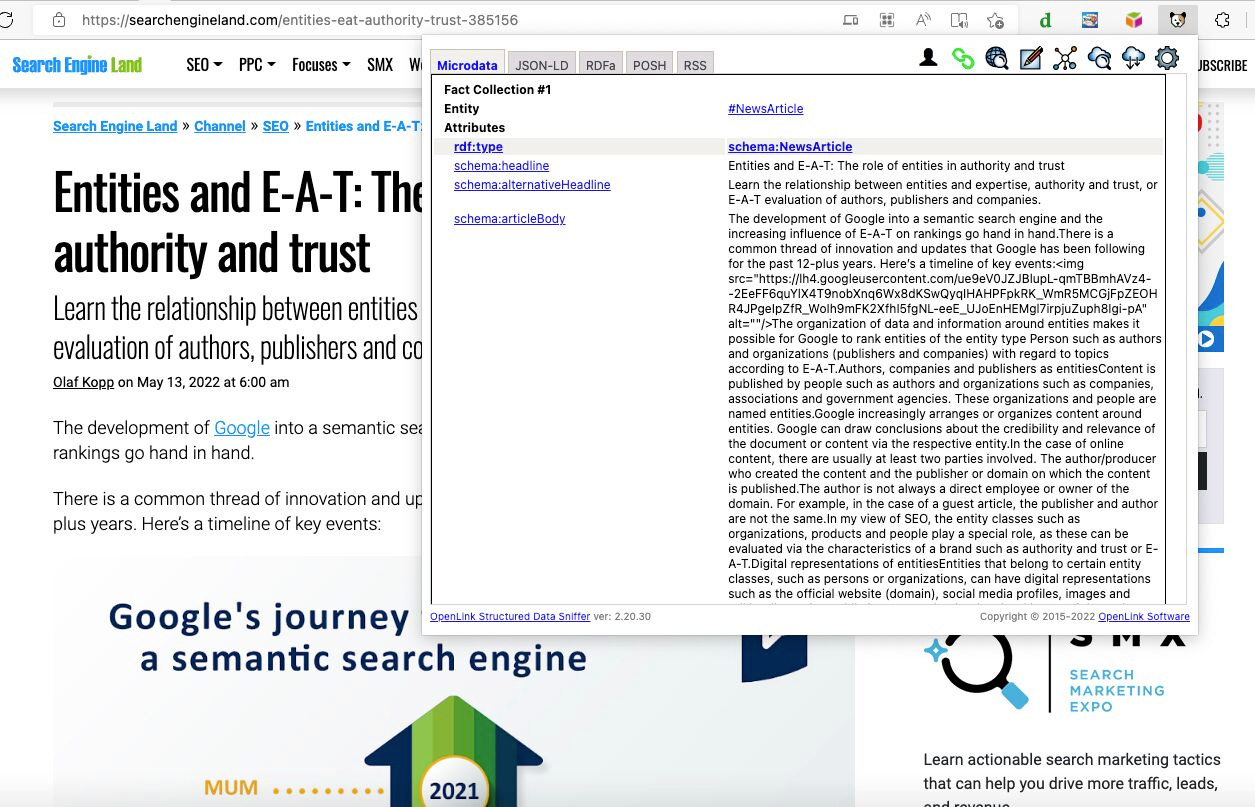Open the OpenLink Structured Data Sniffer link
This screenshot has height=807, width=1255.
pyautogui.click(x=510, y=617)
